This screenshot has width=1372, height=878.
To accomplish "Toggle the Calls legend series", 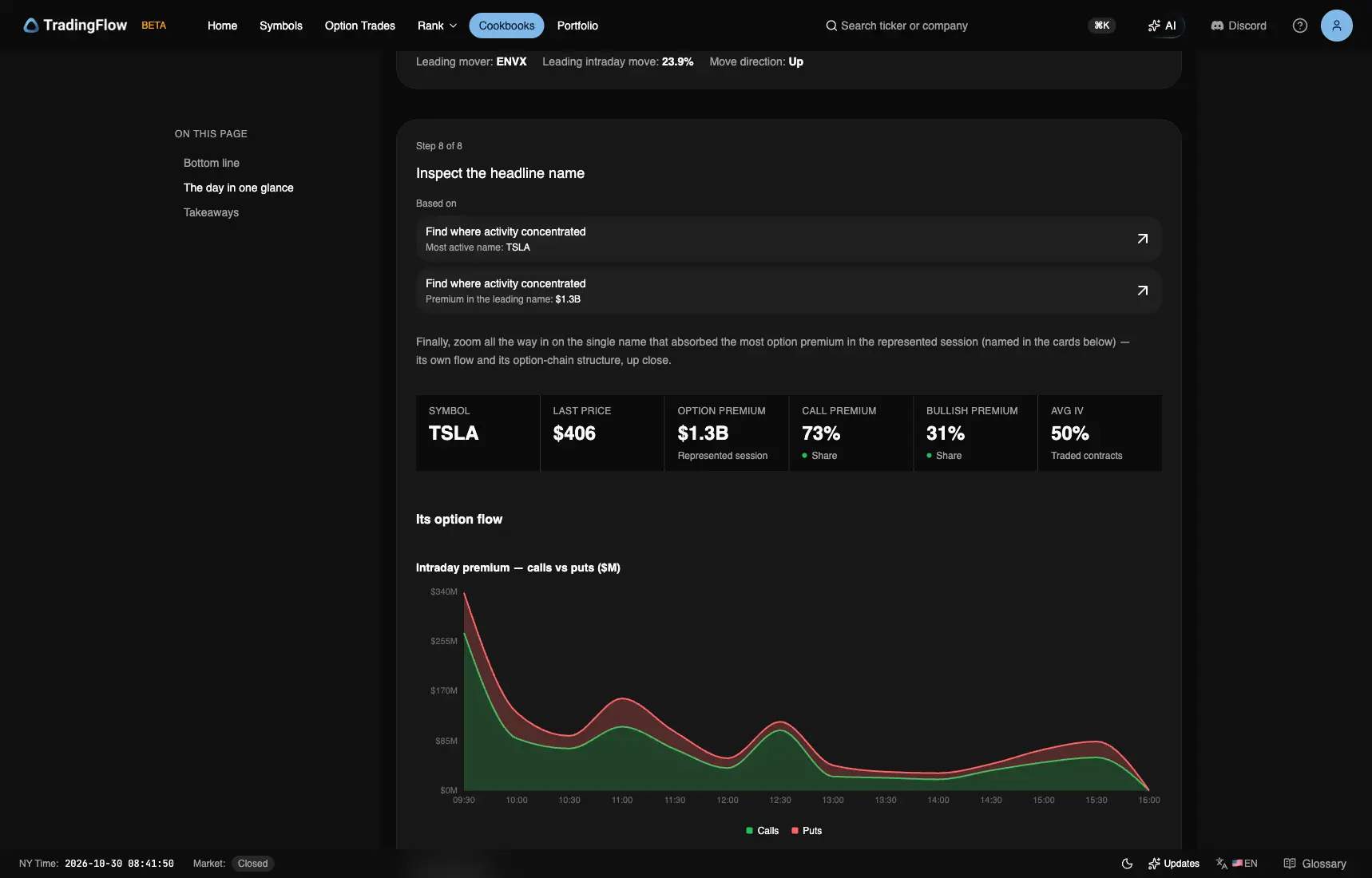I will 762,831.
